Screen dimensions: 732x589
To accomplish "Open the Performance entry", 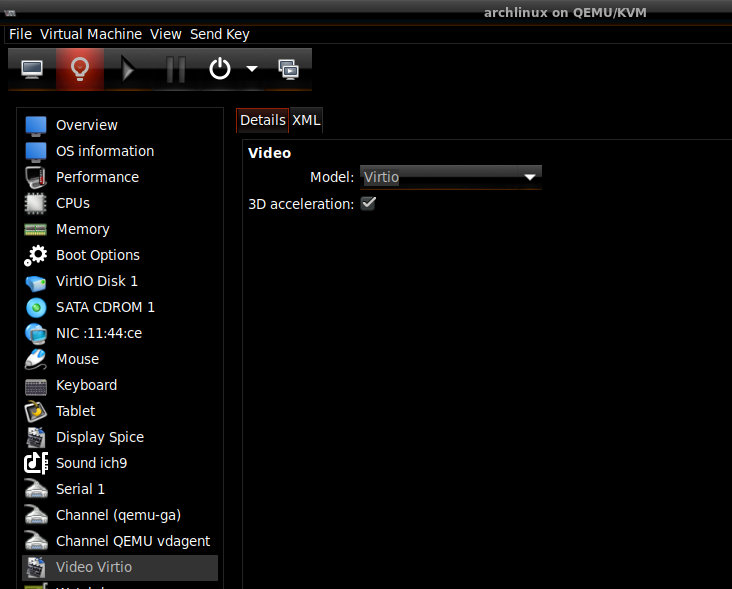I will click(x=98, y=177).
